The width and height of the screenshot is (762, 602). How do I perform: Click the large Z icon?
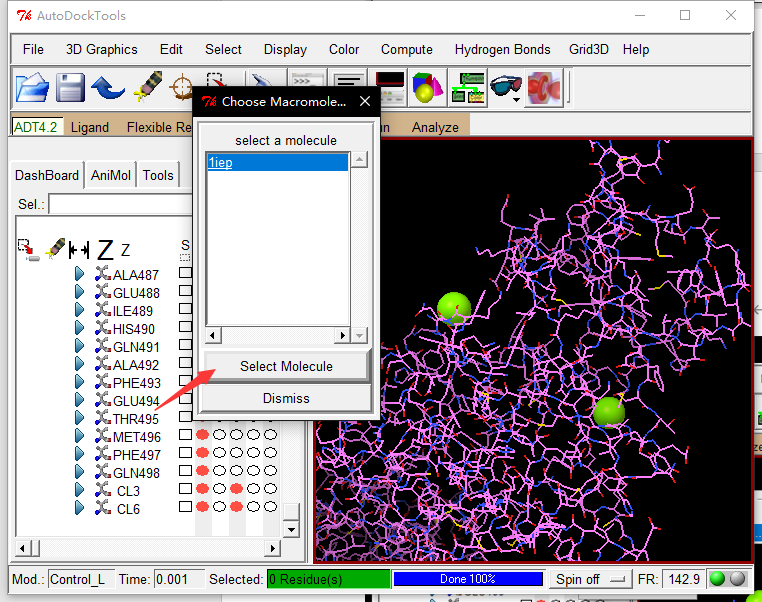pos(105,250)
